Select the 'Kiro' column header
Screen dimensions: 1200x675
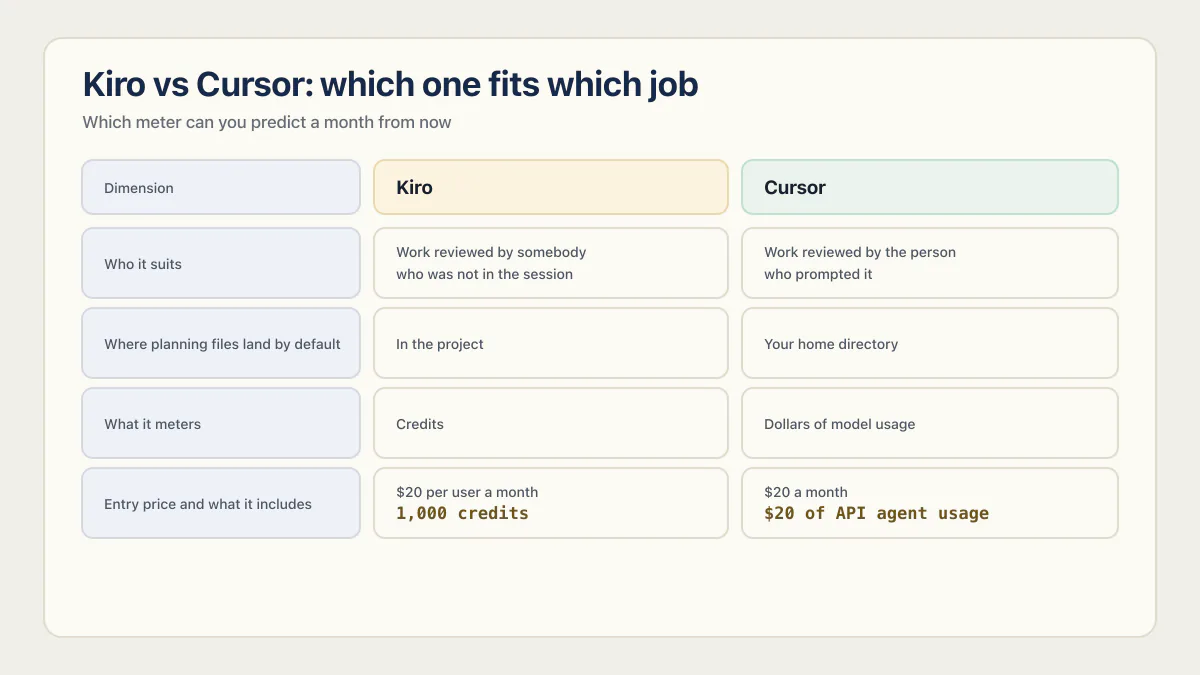pyautogui.click(x=551, y=187)
